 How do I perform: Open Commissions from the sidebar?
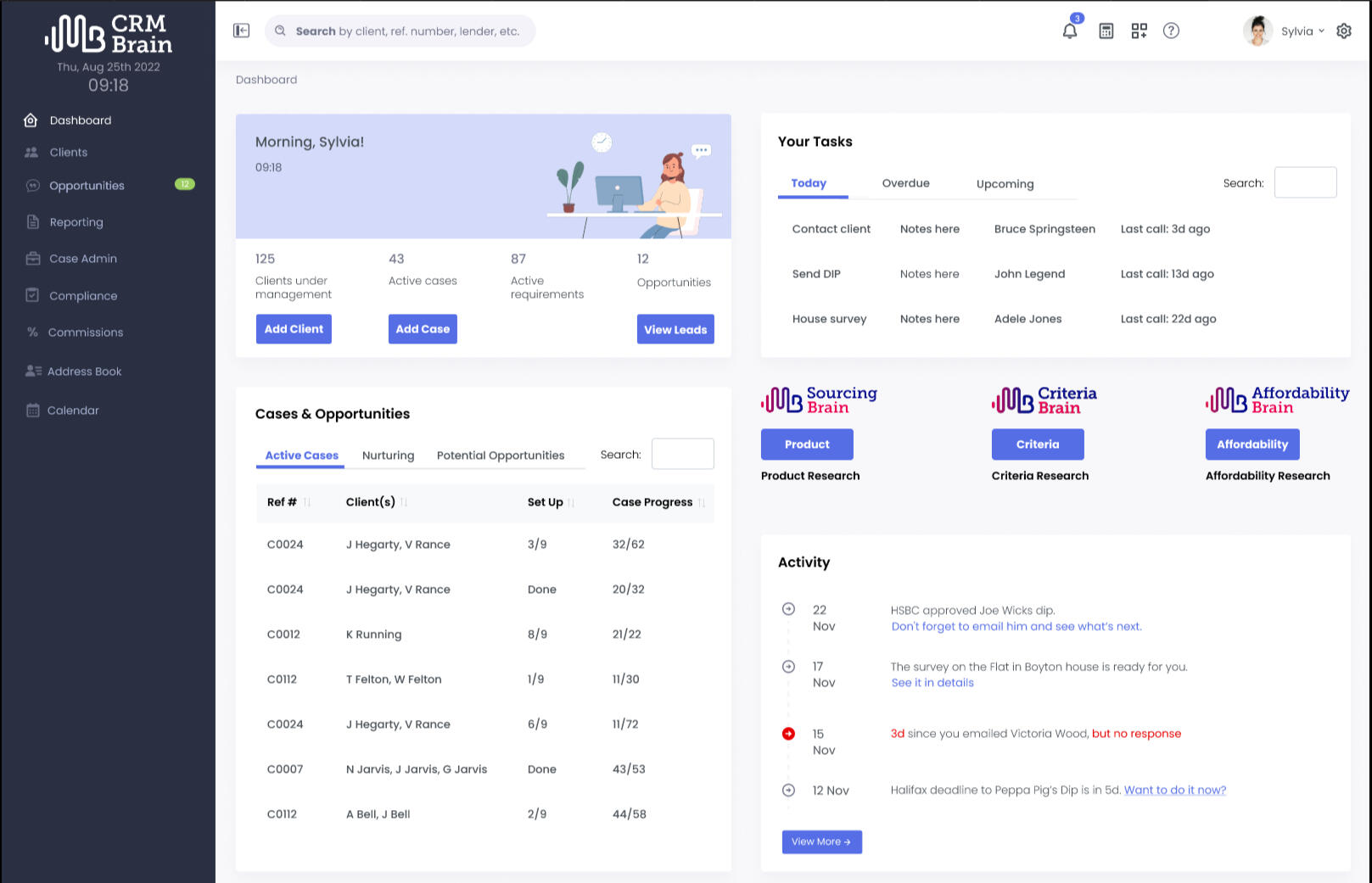coord(85,333)
